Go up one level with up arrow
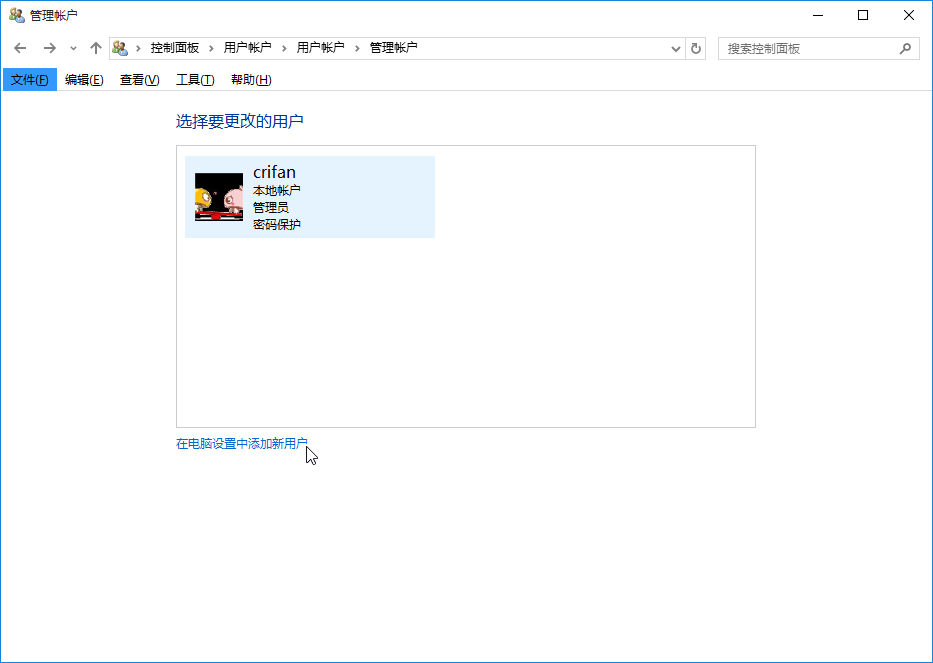Screen dimensions: 933x663 click(x=95, y=48)
